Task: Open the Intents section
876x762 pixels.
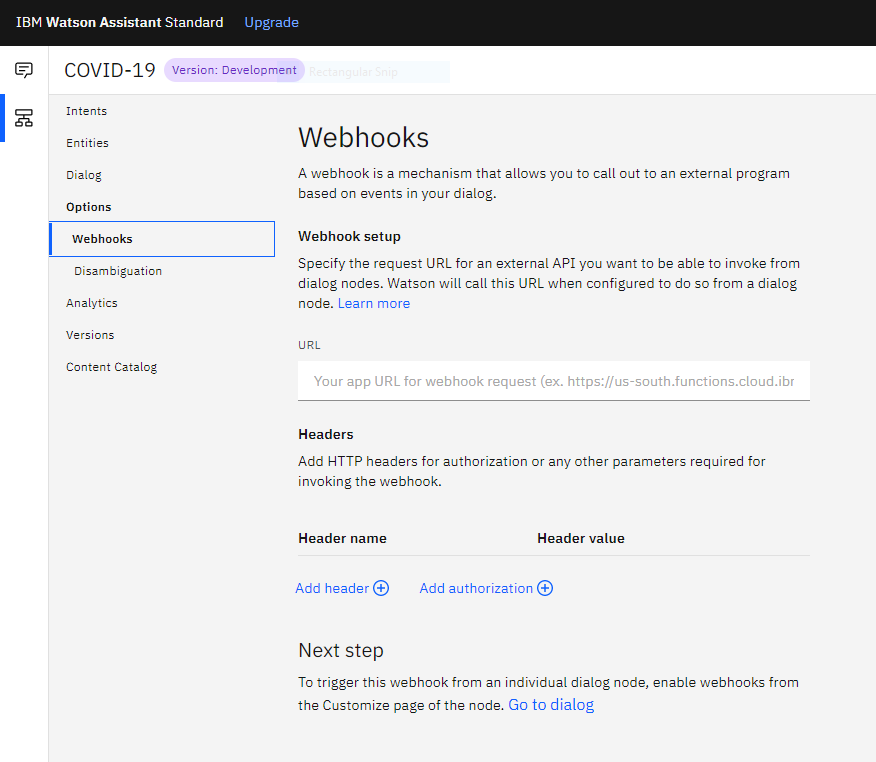Action: point(87,111)
